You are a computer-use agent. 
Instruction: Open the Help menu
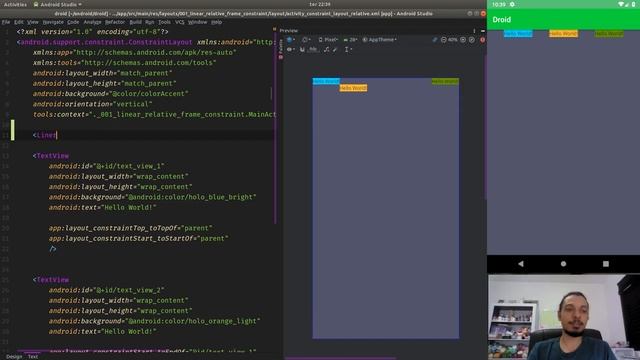pos(217,22)
